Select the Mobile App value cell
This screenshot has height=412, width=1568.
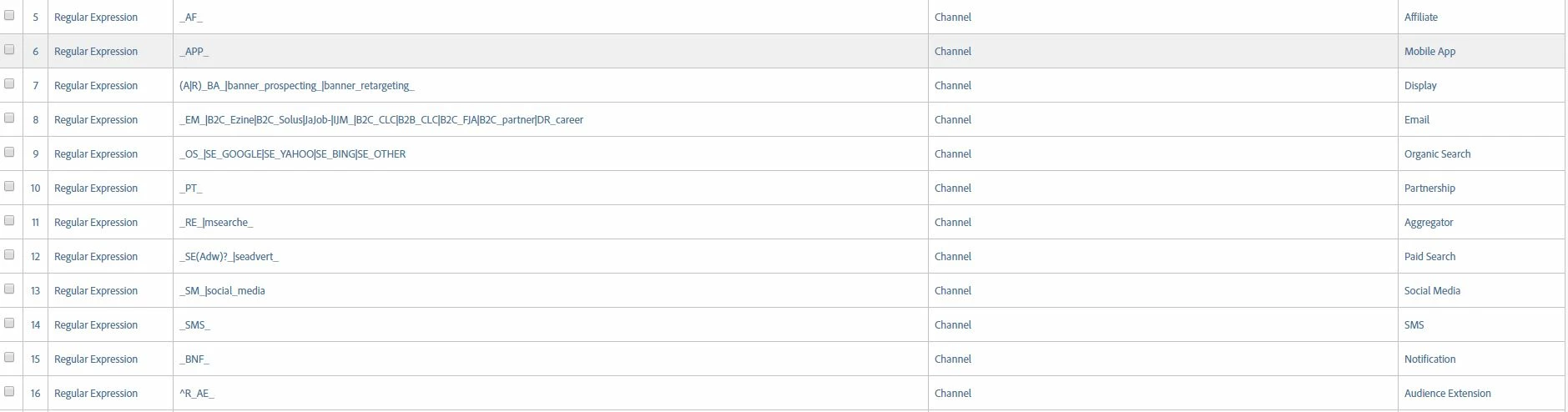[x=1481, y=51]
